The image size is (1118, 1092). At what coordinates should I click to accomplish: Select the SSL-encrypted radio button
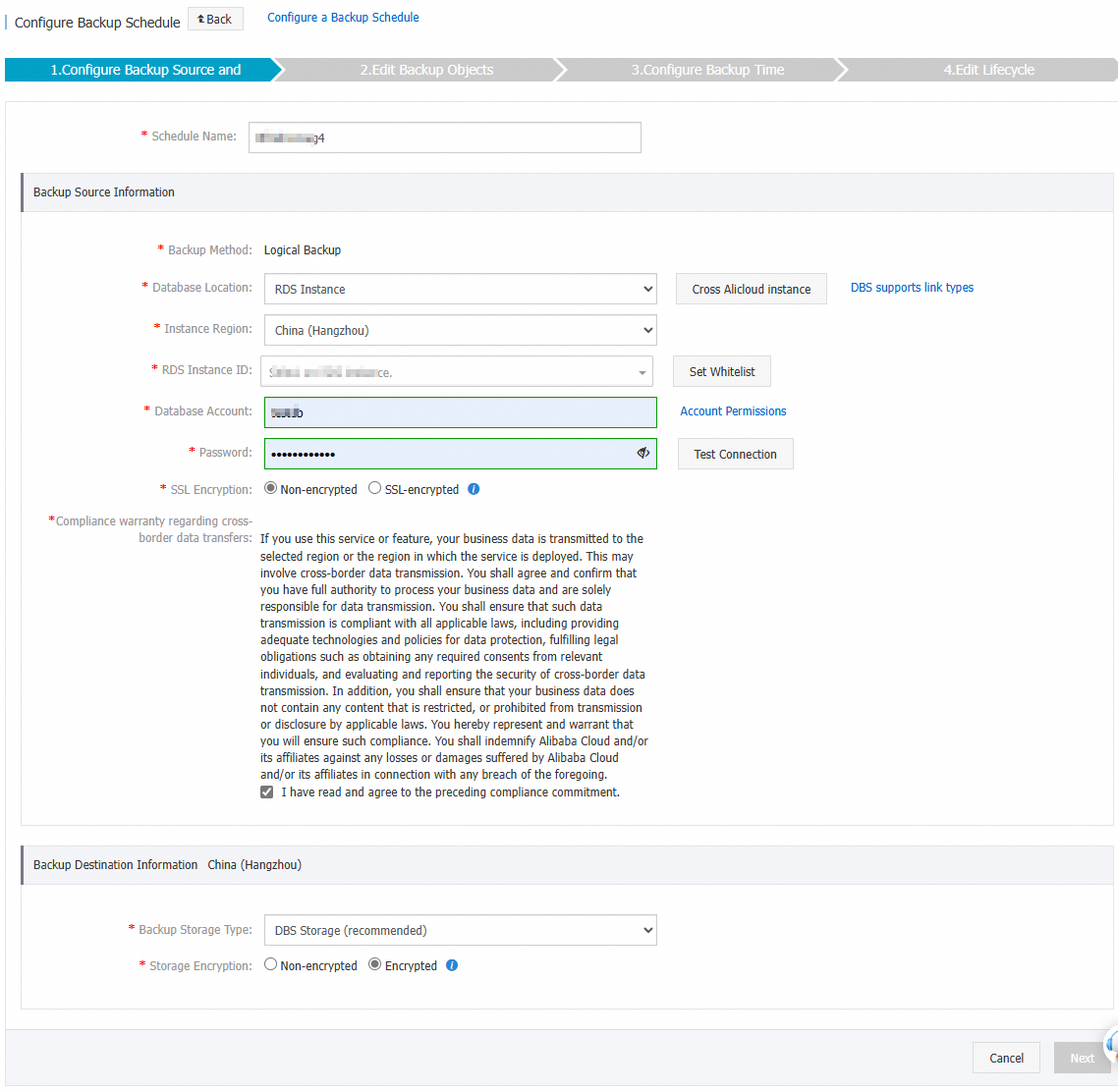pyautogui.click(x=375, y=488)
